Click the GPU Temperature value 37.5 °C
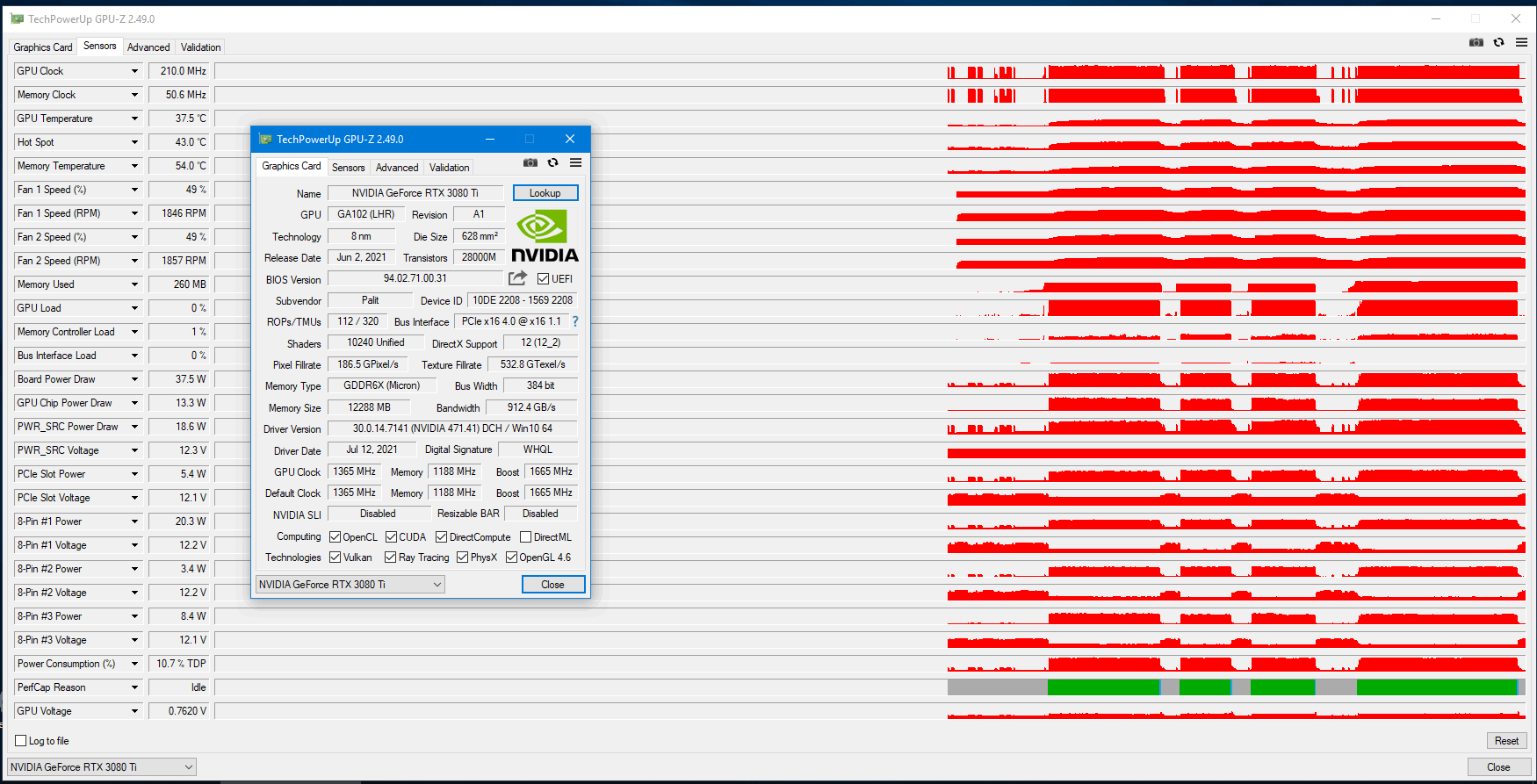The height and width of the screenshot is (784, 1537). tap(180, 119)
